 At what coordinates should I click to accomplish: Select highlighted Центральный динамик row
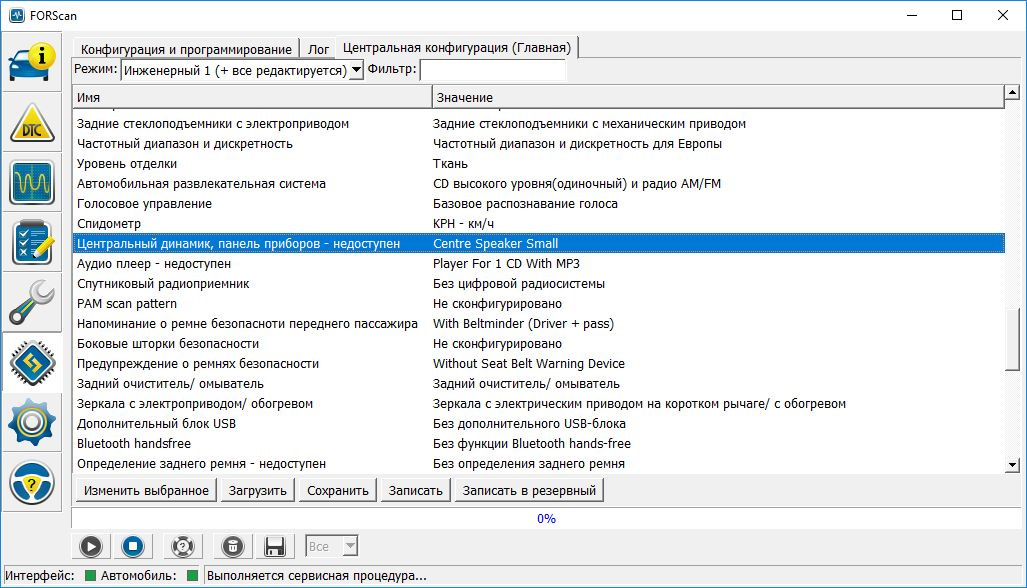[x=538, y=244]
